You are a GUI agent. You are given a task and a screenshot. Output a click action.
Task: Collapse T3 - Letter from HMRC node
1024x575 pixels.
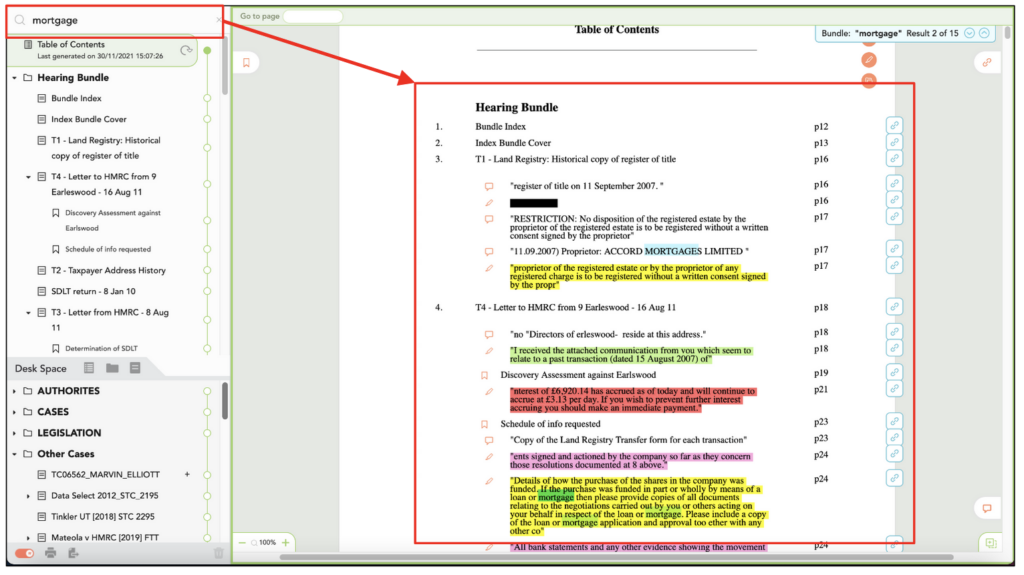point(28,313)
